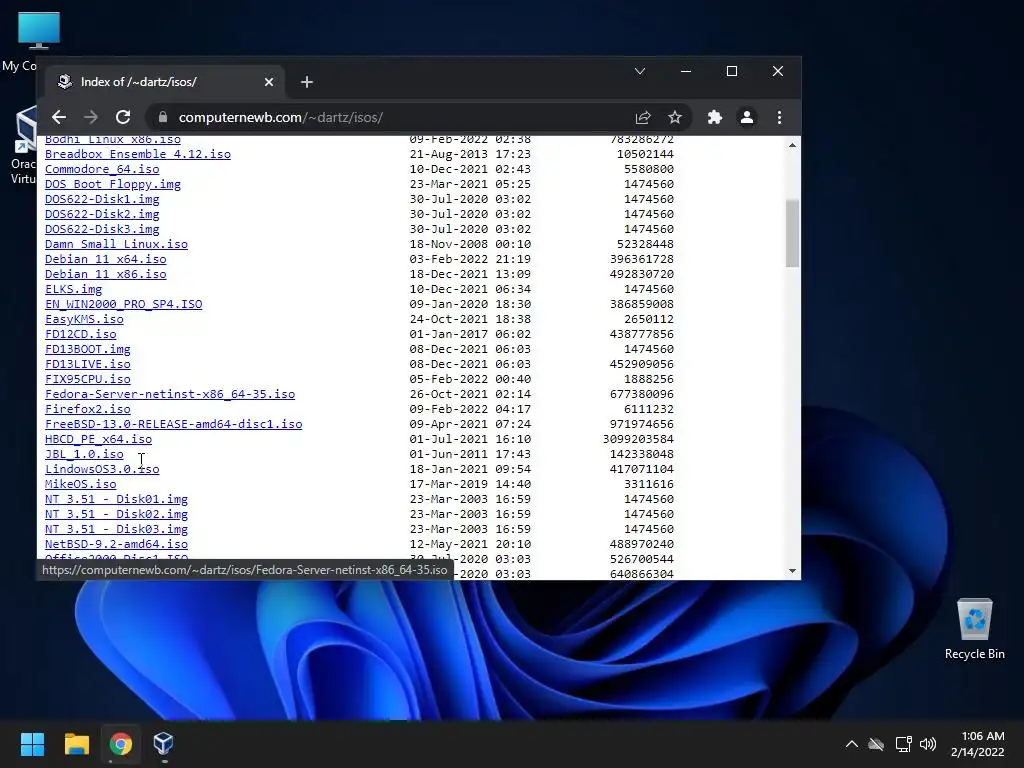The width and height of the screenshot is (1024, 768).
Task: Click the forward navigation arrow
Action: tap(91, 118)
